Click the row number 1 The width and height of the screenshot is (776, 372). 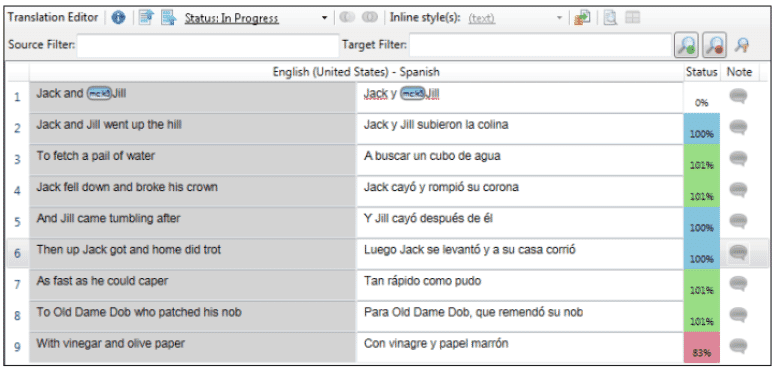[x=17, y=97]
